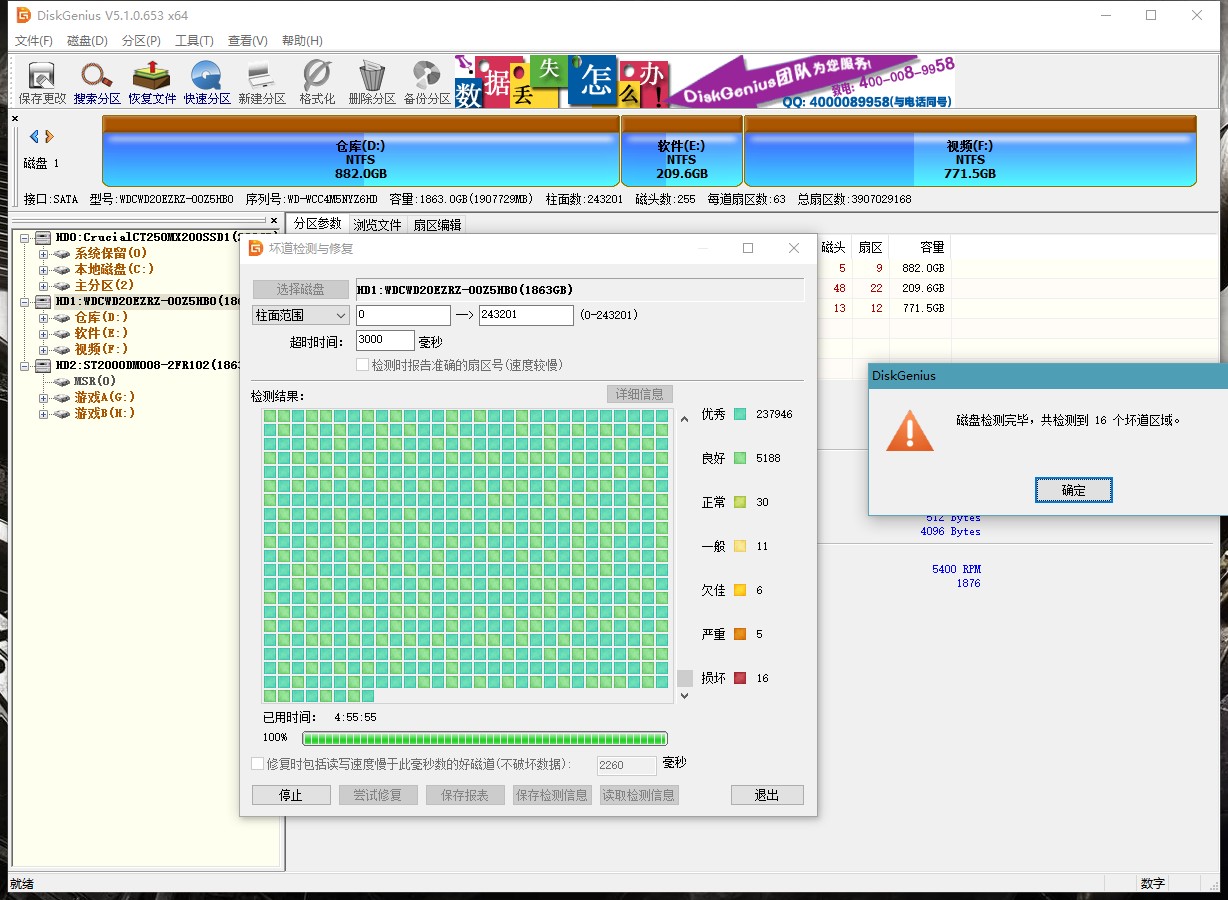Click the 退出 button

click(766, 795)
